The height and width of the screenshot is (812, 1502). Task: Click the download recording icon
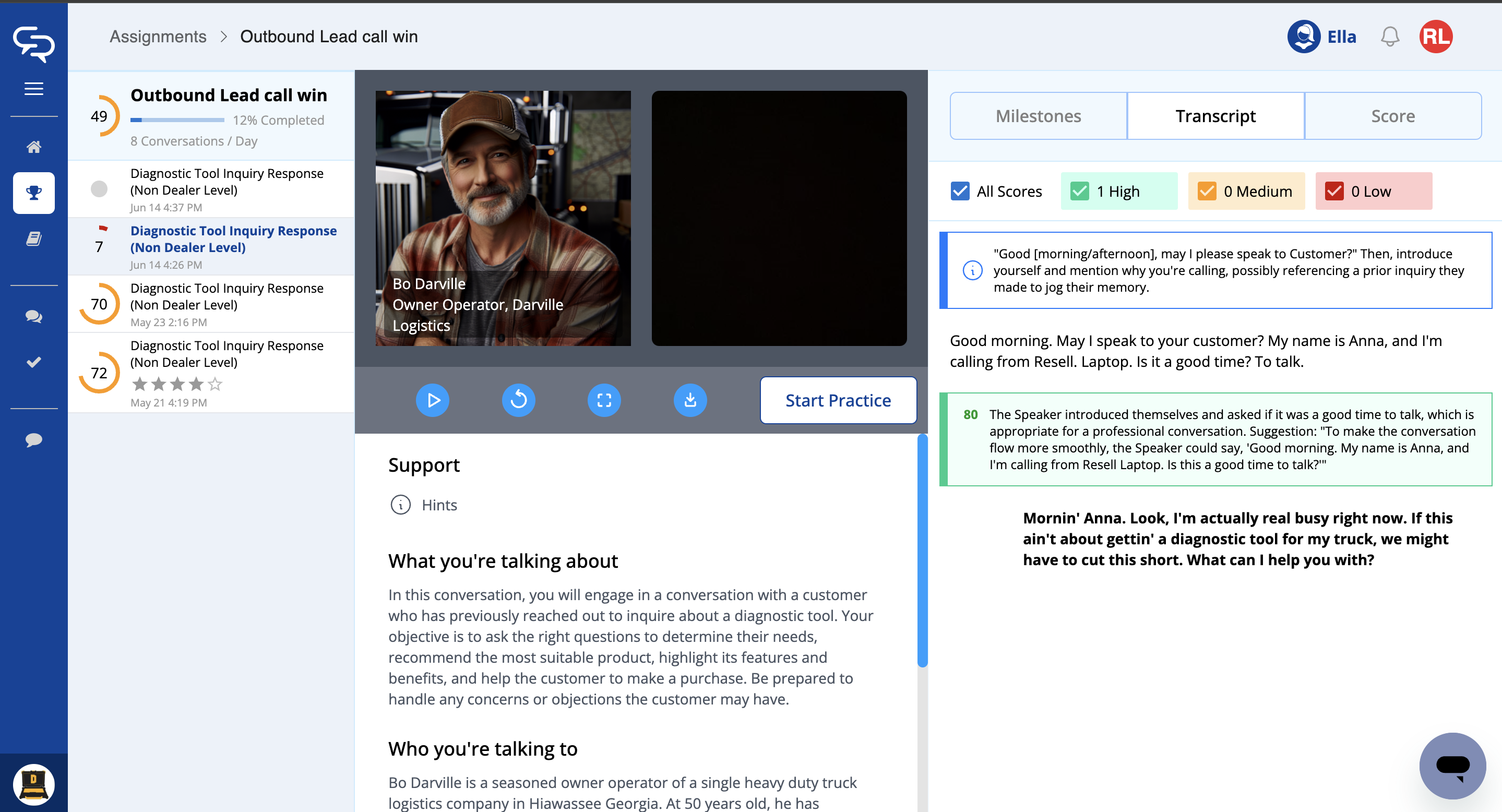pos(690,400)
